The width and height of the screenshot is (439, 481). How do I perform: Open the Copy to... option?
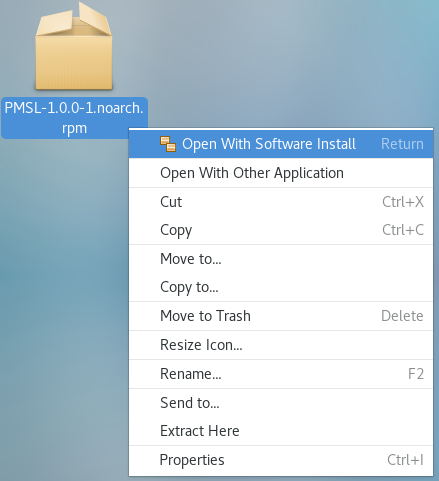point(281,287)
